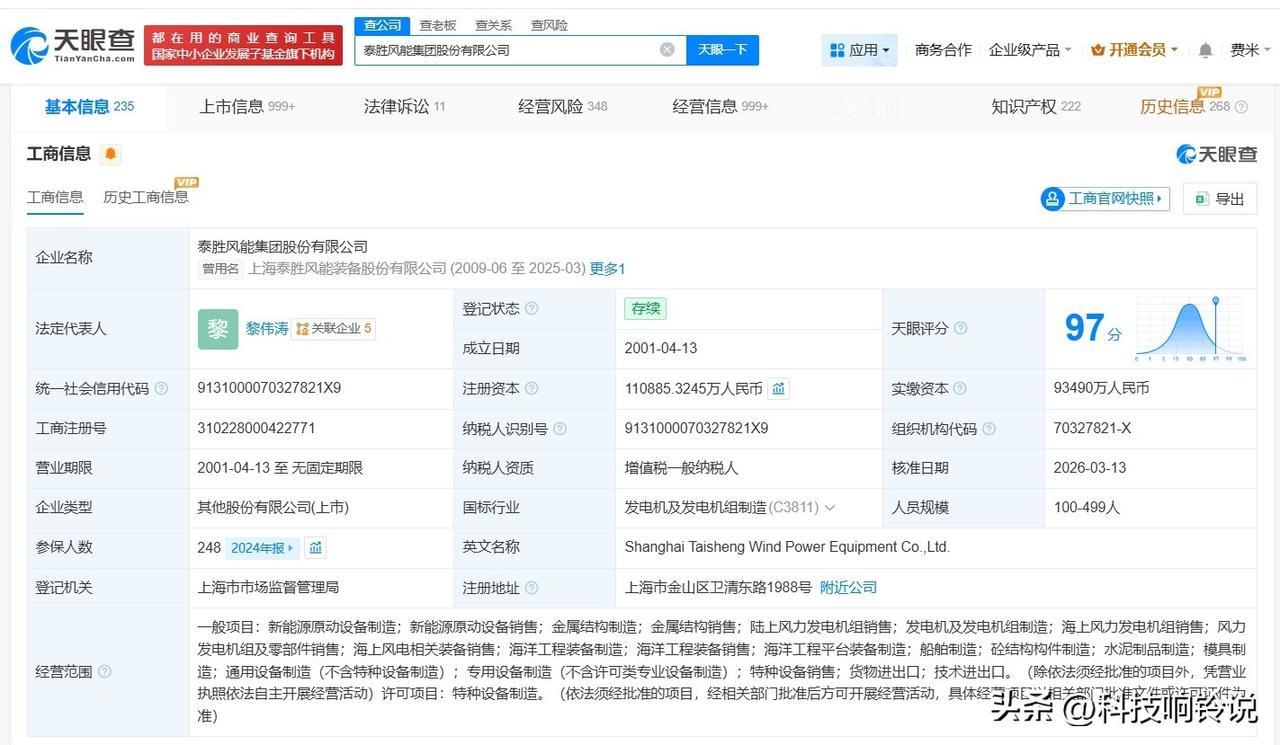Viewport: 1280px width, 745px height.
Task: Open help icon beside 注册地址
Action: click(x=531, y=587)
